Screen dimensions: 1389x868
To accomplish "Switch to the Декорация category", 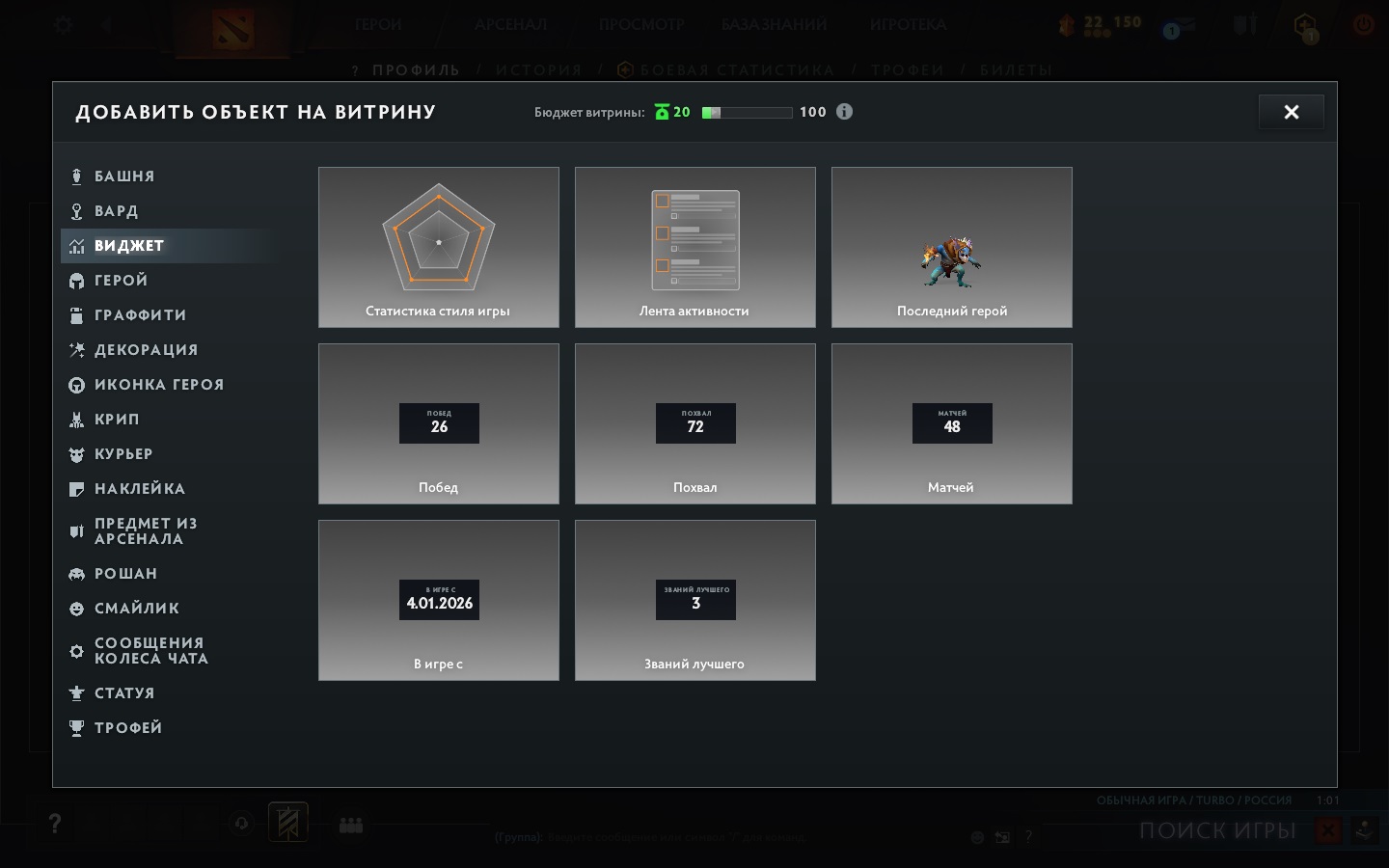I will tap(146, 350).
